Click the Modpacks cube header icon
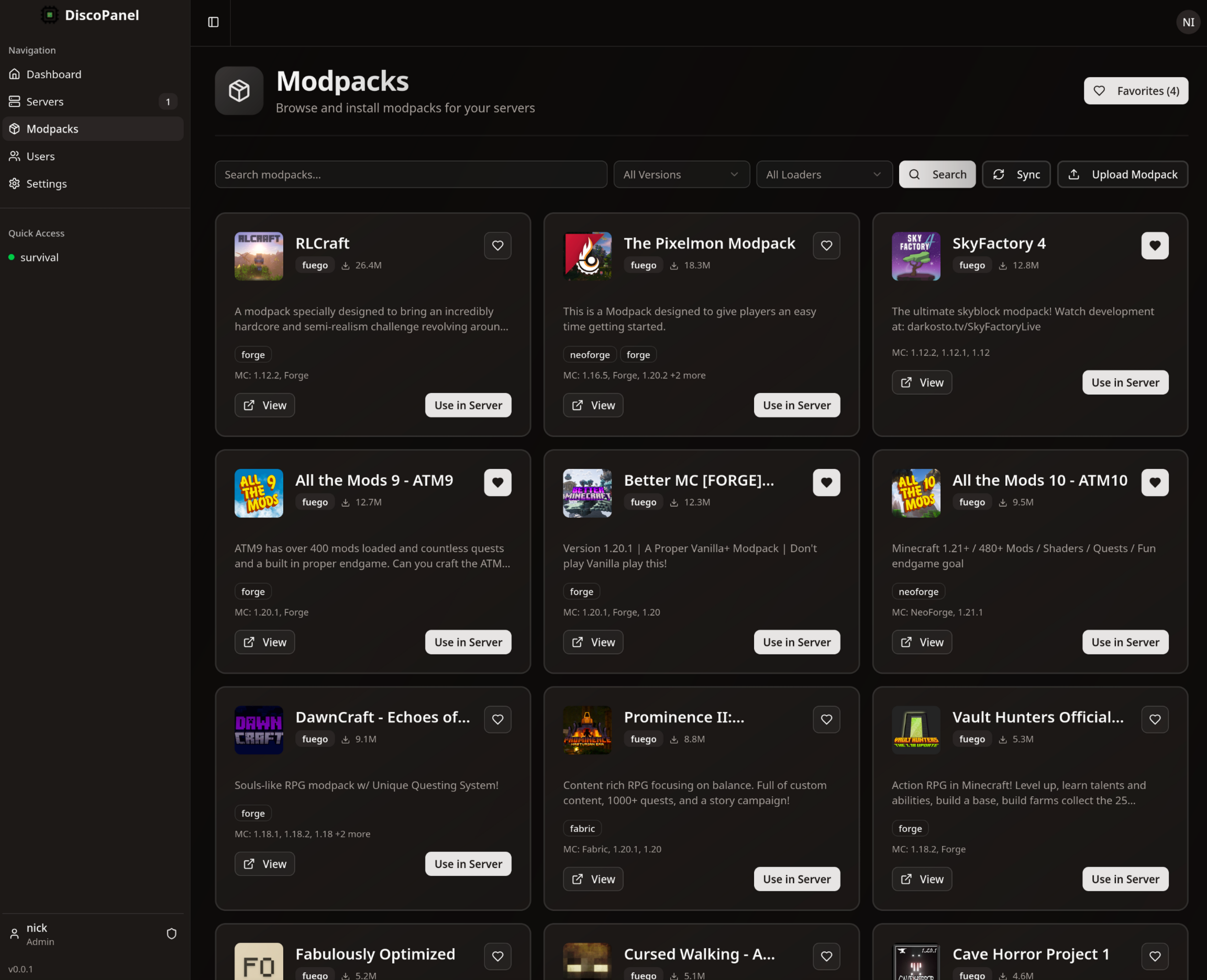The image size is (1207, 980). [239, 91]
